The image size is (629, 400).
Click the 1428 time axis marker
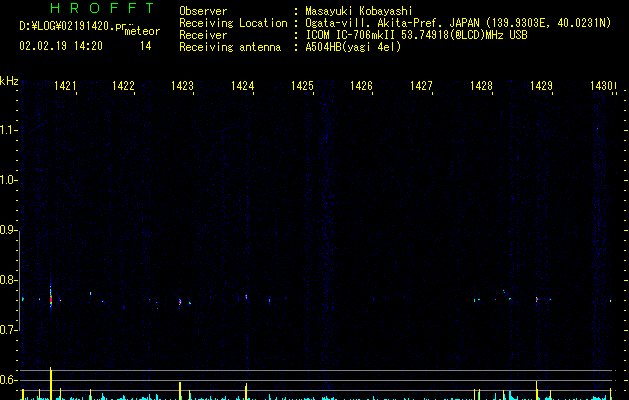481,86
